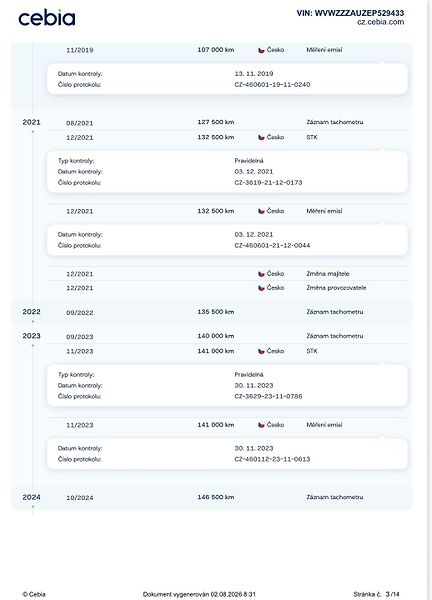This screenshot has width=432, height=600.
Task: Click the 146 500 km mileage value
Action: coord(215,497)
